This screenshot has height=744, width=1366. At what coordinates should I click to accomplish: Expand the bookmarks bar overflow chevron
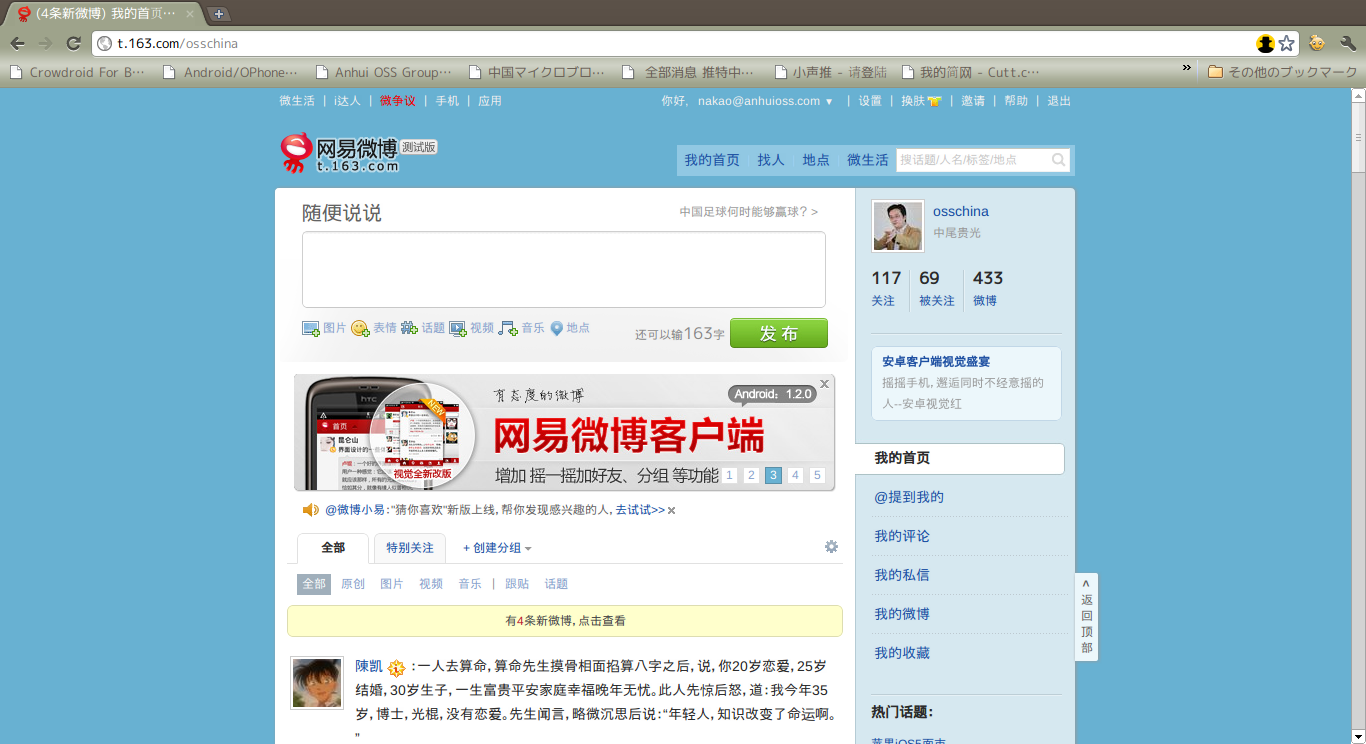pyautogui.click(x=1187, y=69)
